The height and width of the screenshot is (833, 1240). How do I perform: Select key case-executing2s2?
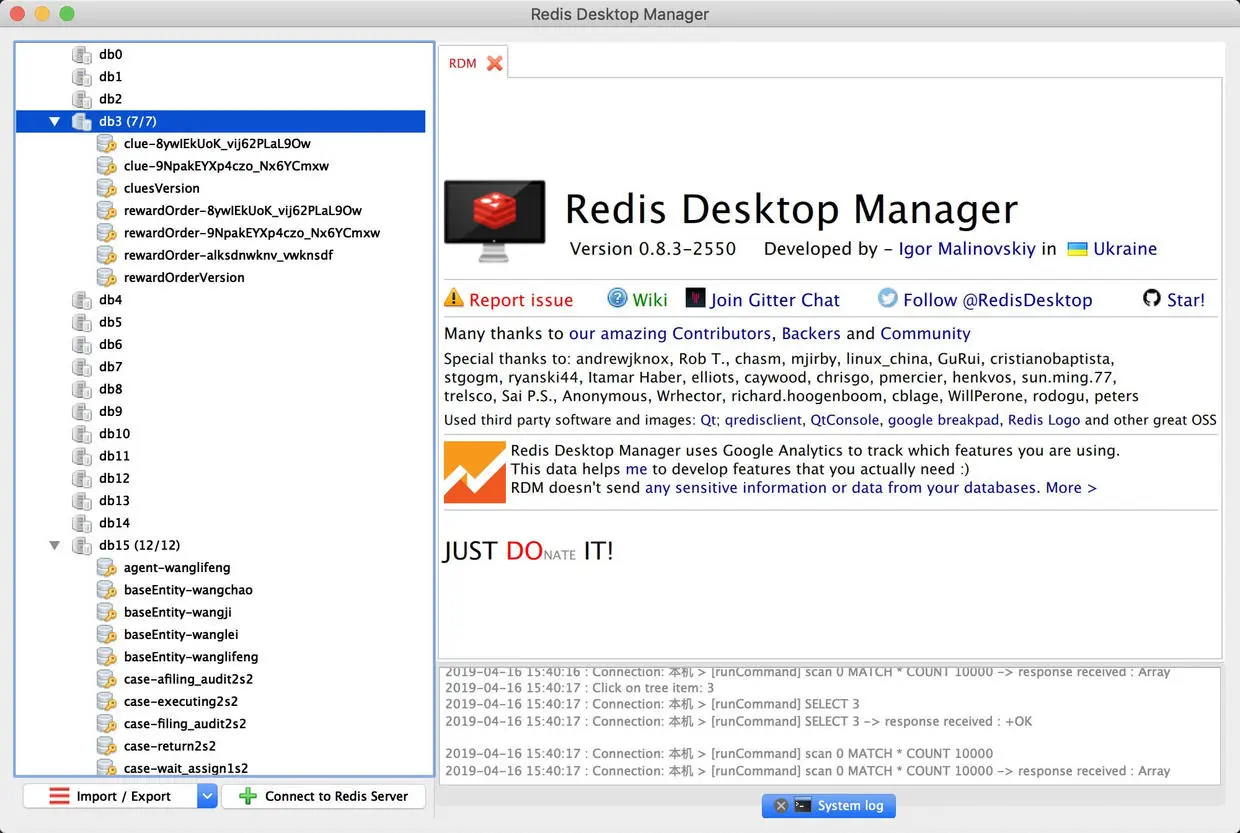pyautogui.click(x=181, y=702)
